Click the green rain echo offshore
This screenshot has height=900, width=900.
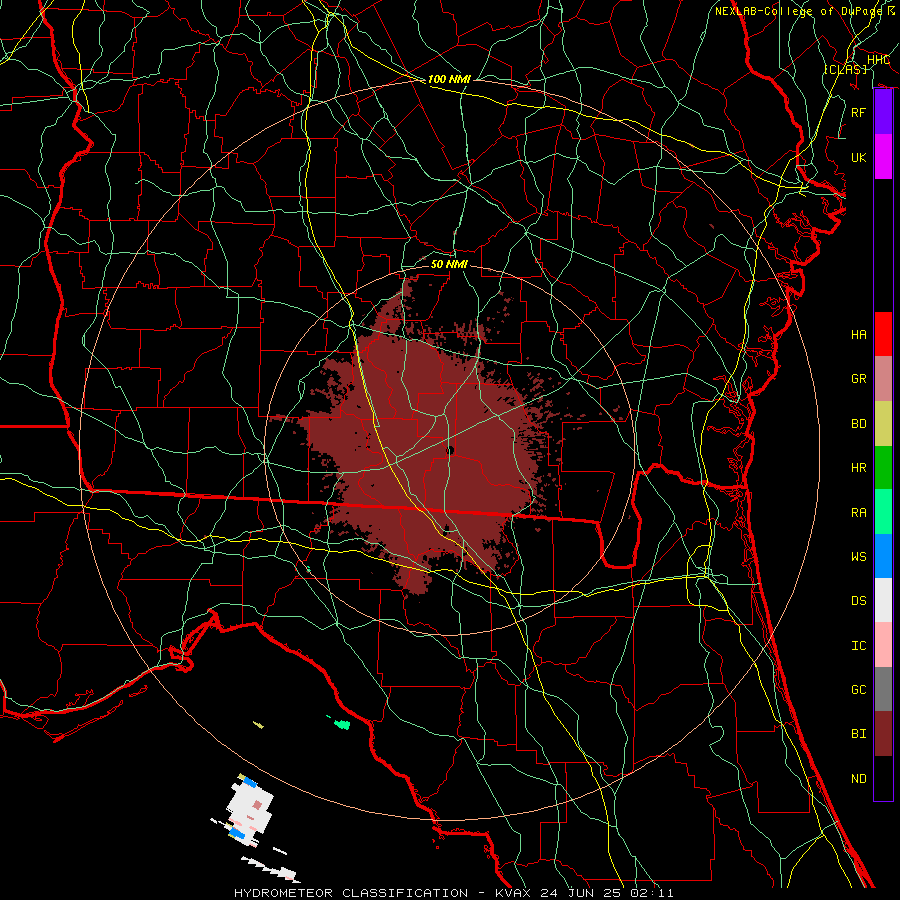(x=342, y=724)
